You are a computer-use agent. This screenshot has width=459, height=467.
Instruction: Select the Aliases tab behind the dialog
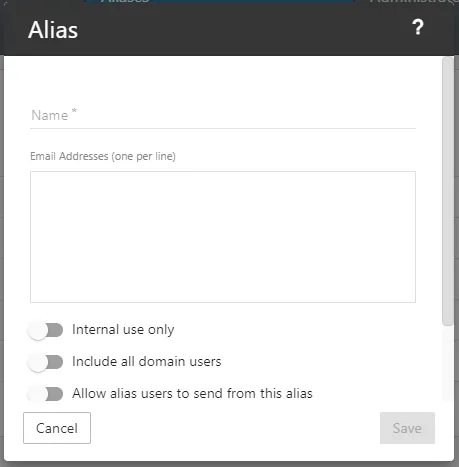click(219, 1)
